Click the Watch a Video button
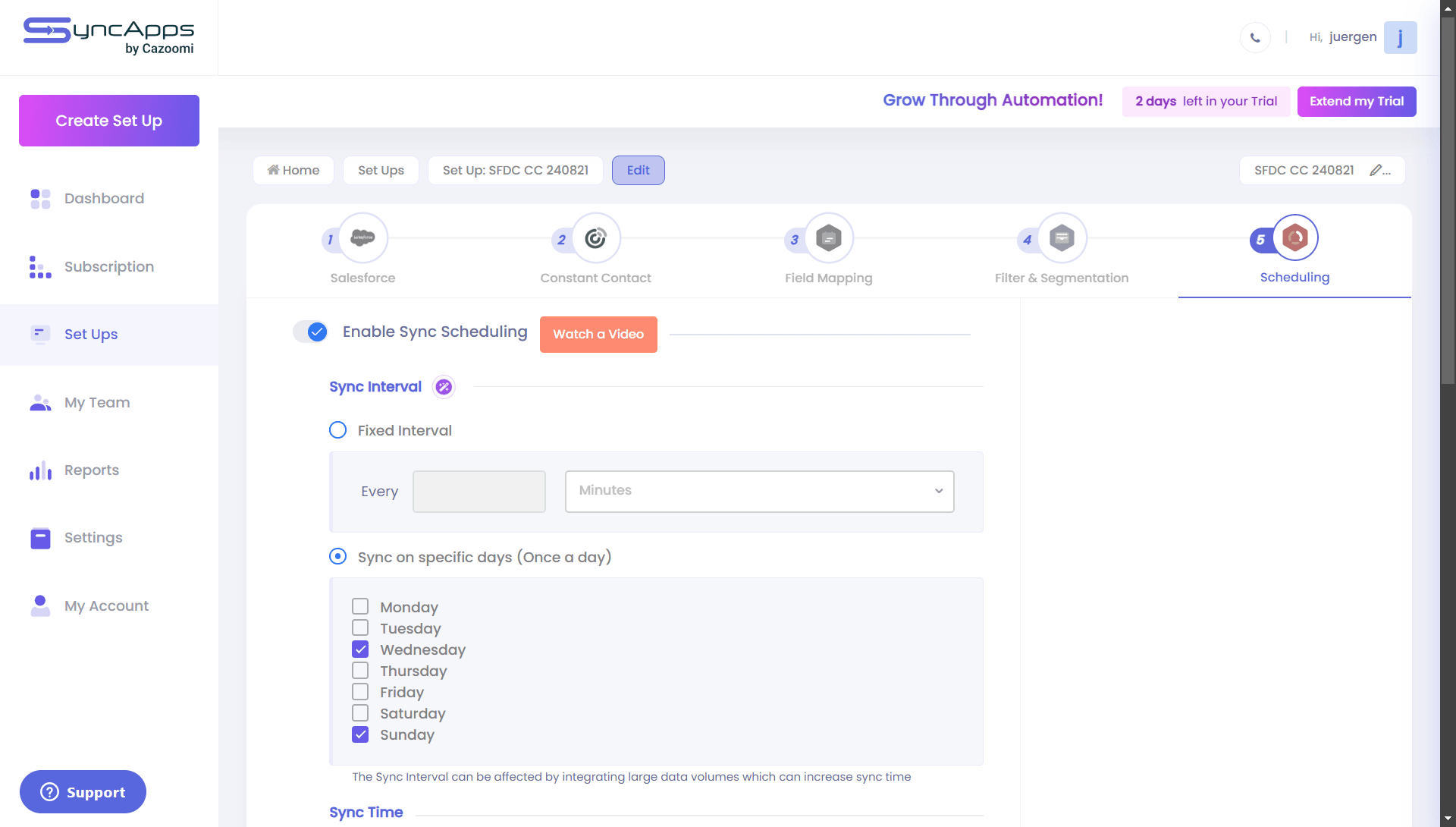 (598, 335)
